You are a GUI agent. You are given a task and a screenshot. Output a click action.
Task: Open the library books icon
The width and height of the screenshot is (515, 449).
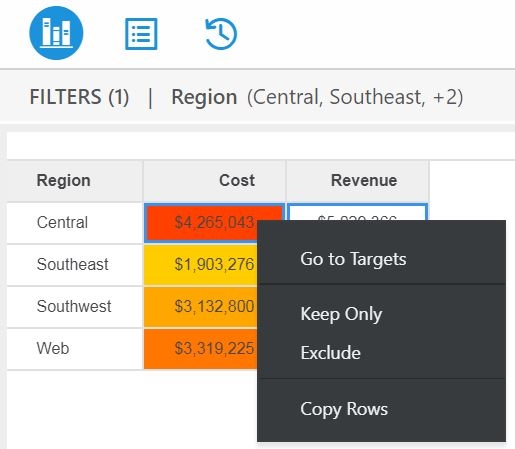tap(56, 33)
